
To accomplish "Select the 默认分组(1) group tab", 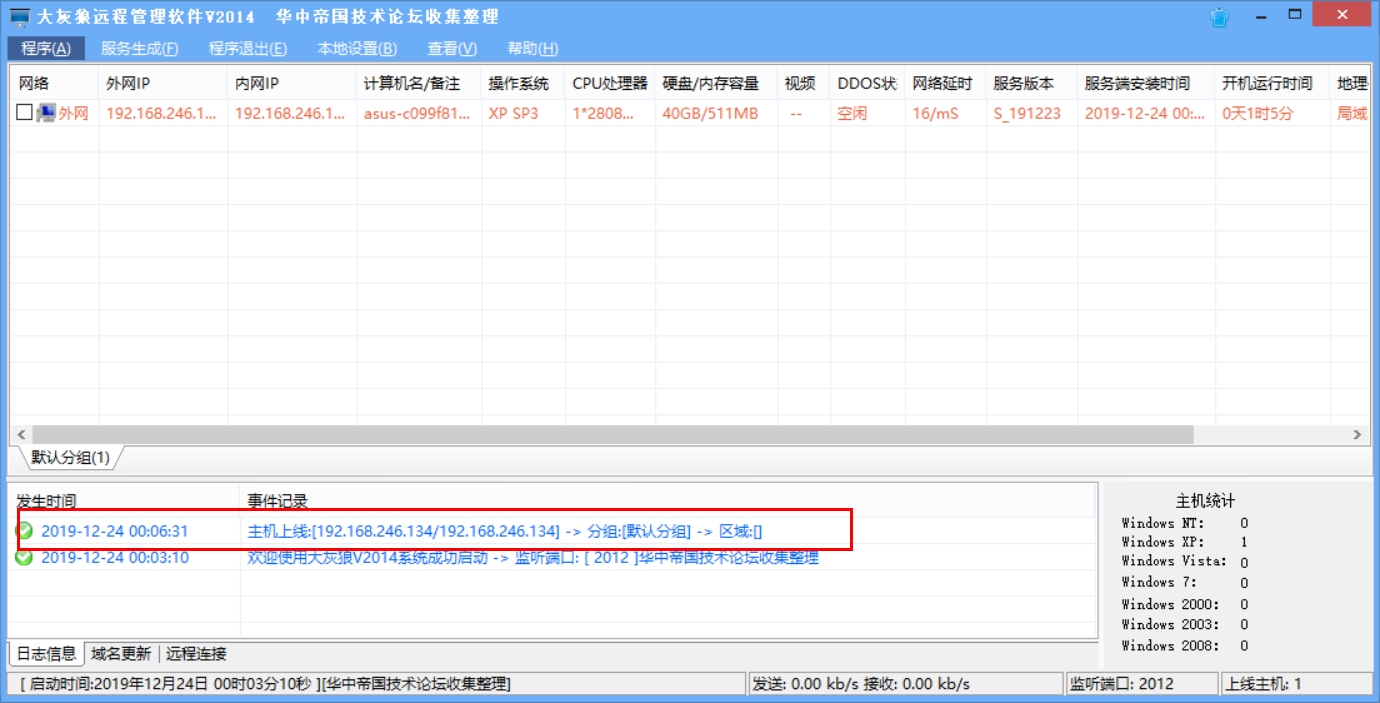I will 70,458.
